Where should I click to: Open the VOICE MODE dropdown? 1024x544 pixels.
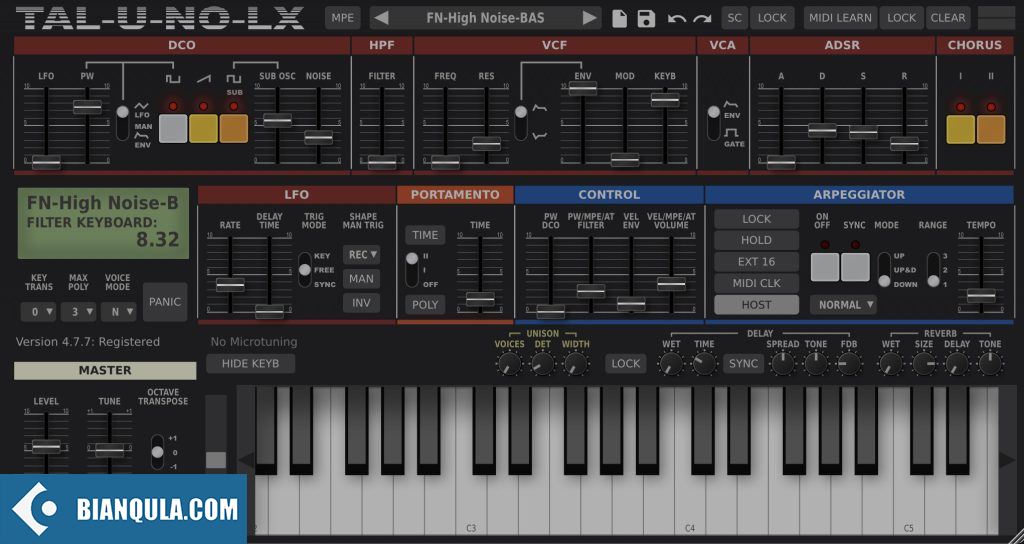pos(119,312)
